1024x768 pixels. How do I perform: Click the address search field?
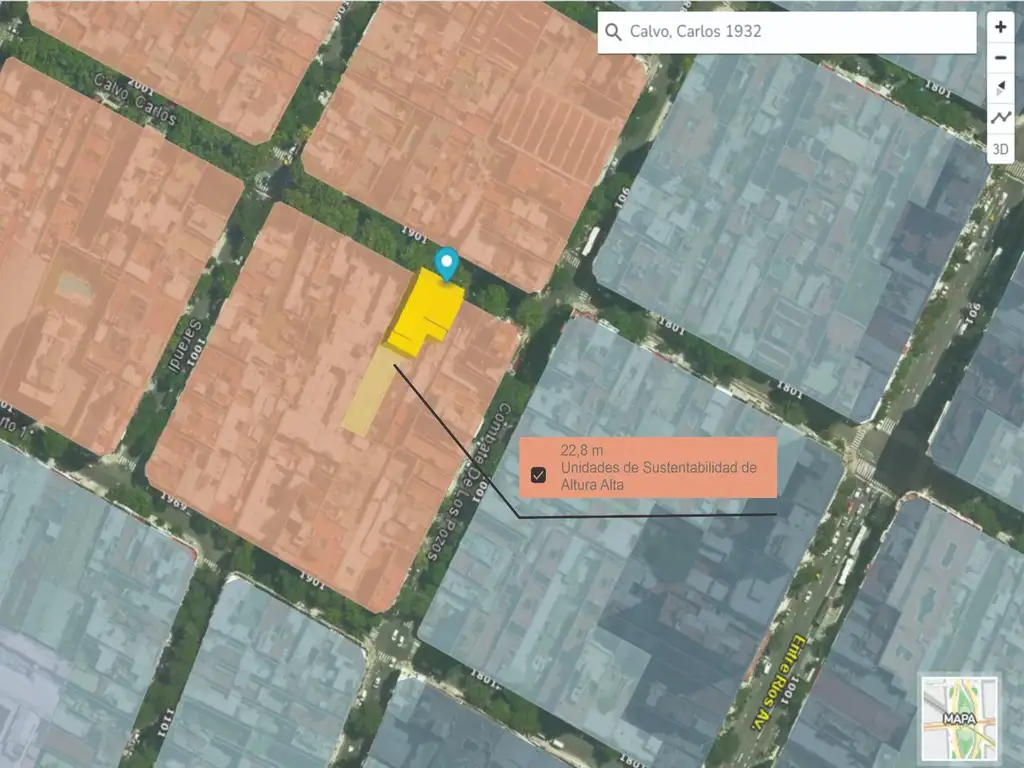(787, 32)
